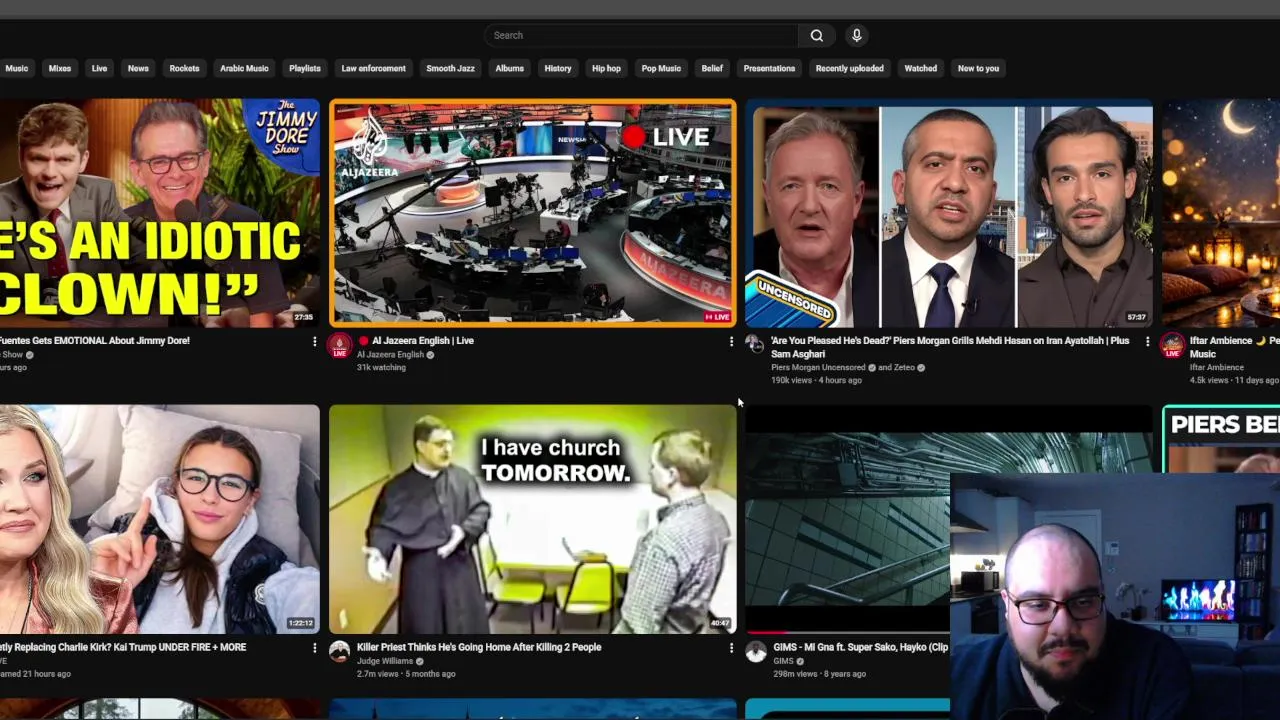Open three-dot menu for Killer Priest video
Image resolution: width=1280 pixels, height=720 pixels.
point(731,648)
